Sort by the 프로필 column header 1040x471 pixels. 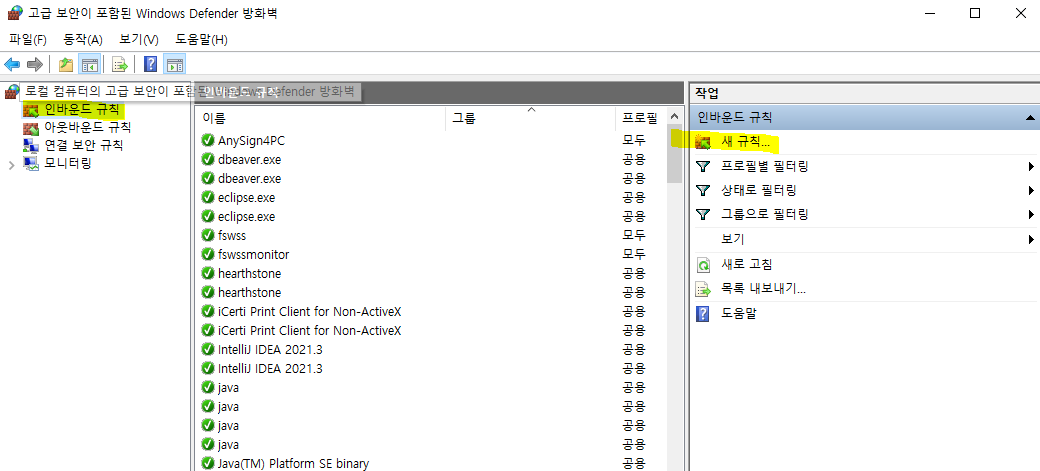pos(639,119)
